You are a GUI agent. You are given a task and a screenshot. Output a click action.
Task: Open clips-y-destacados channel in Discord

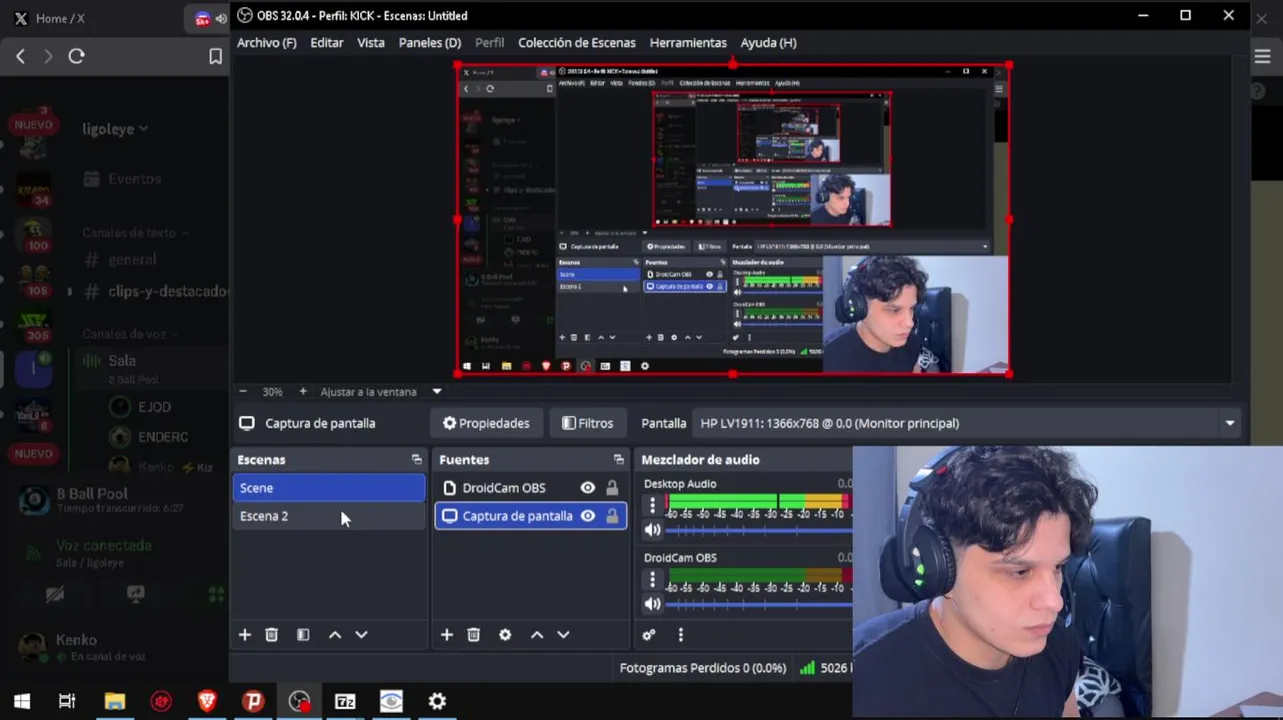click(x=156, y=291)
